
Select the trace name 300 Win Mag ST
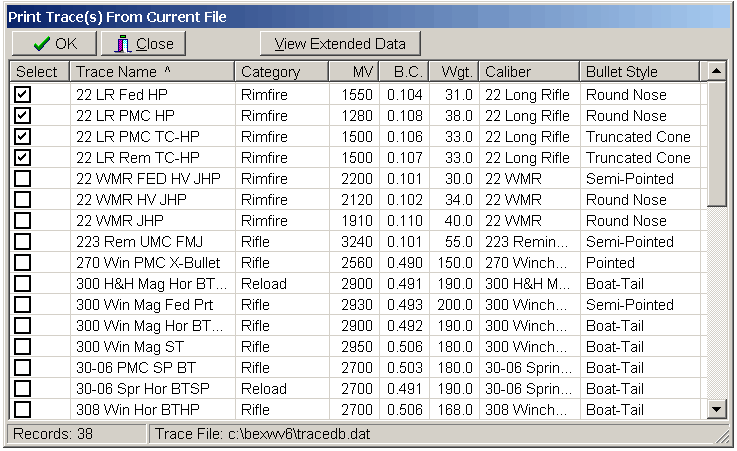point(130,346)
